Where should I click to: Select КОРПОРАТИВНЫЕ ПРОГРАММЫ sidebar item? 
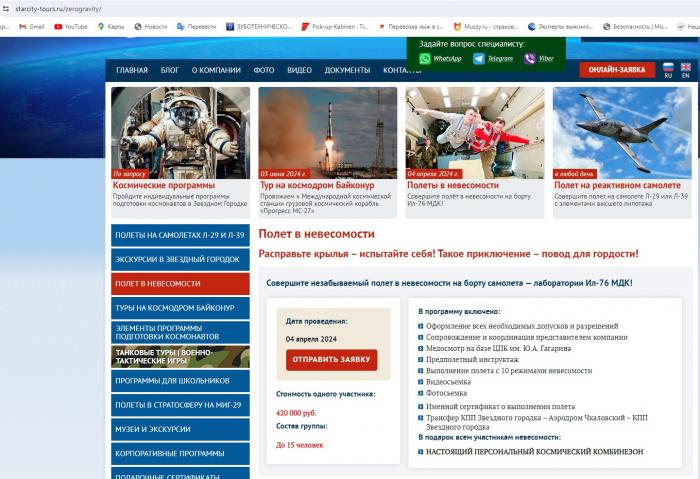(180, 453)
